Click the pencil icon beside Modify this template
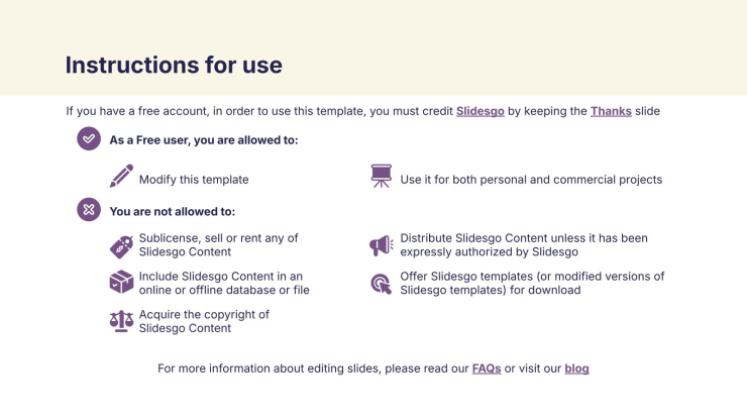The width and height of the screenshot is (747, 420). pos(121,177)
